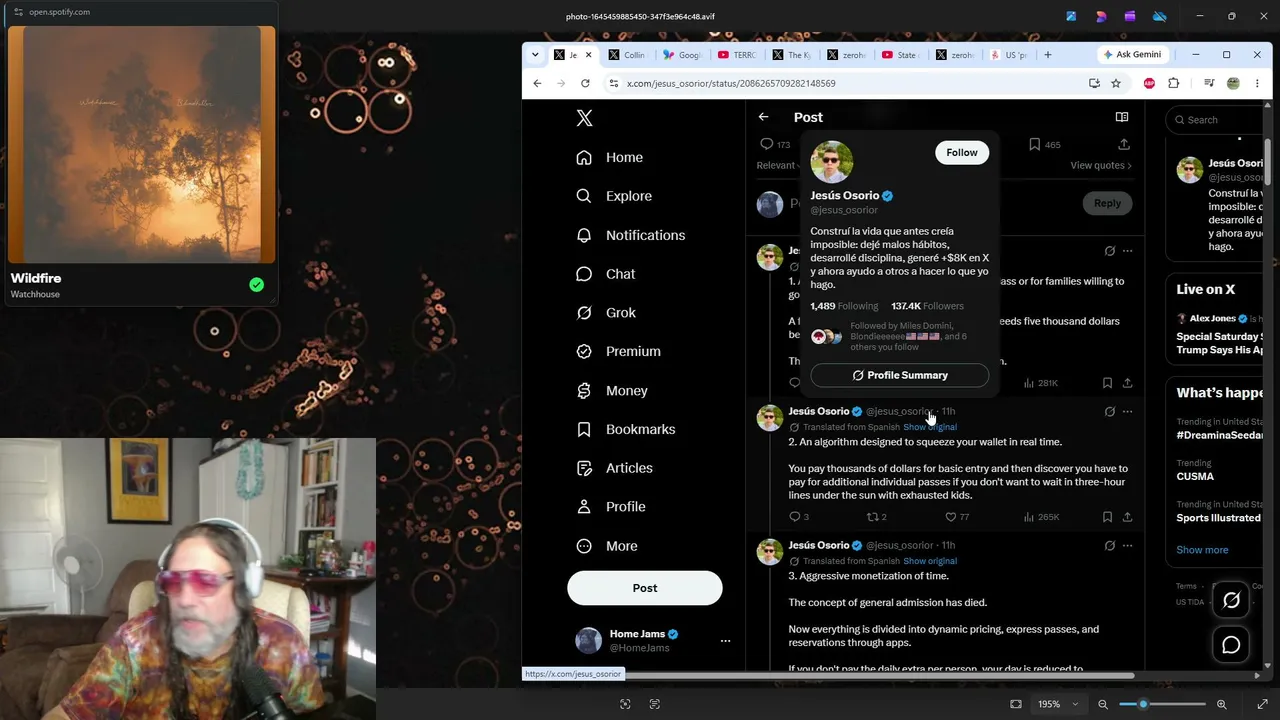Viewport: 1280px width, 720px height.
Task: Open the floating chat messages button
Action: tap(1231, 645)
